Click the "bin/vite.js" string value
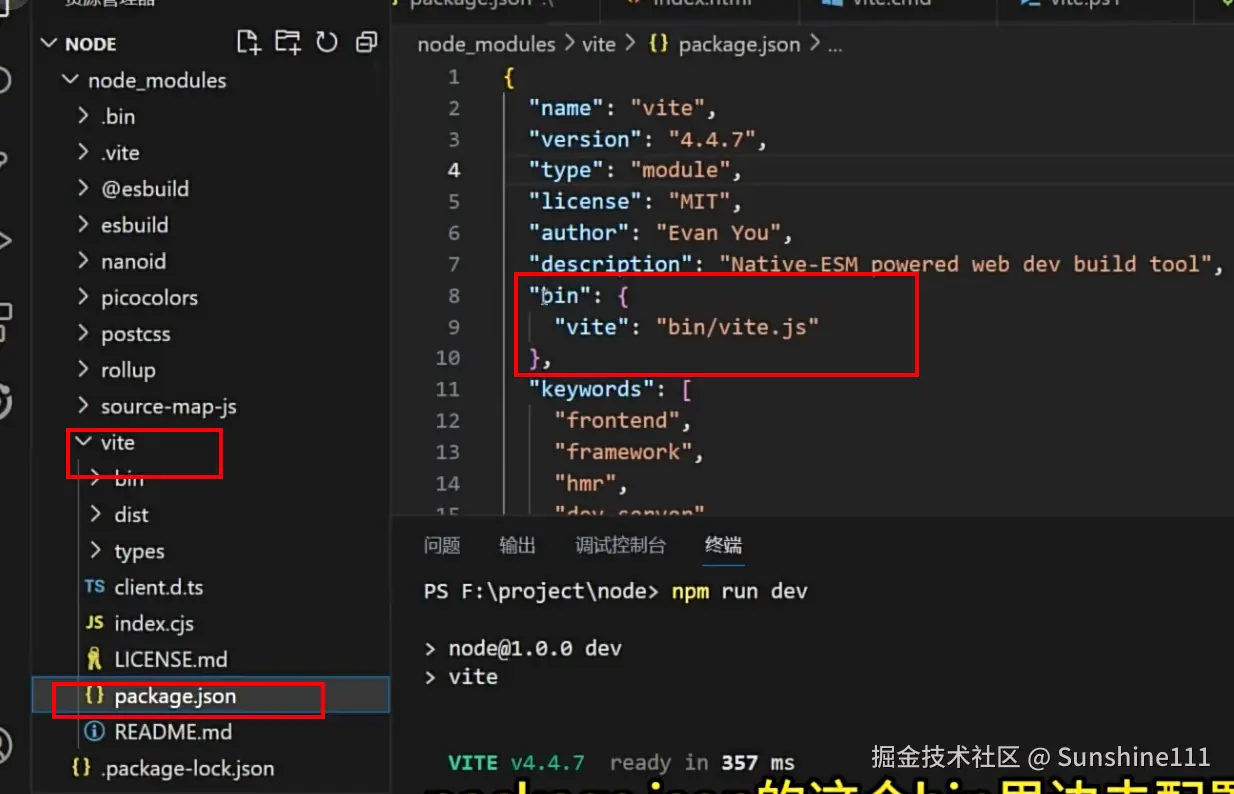1234x794 pixels. click(737, 326)
